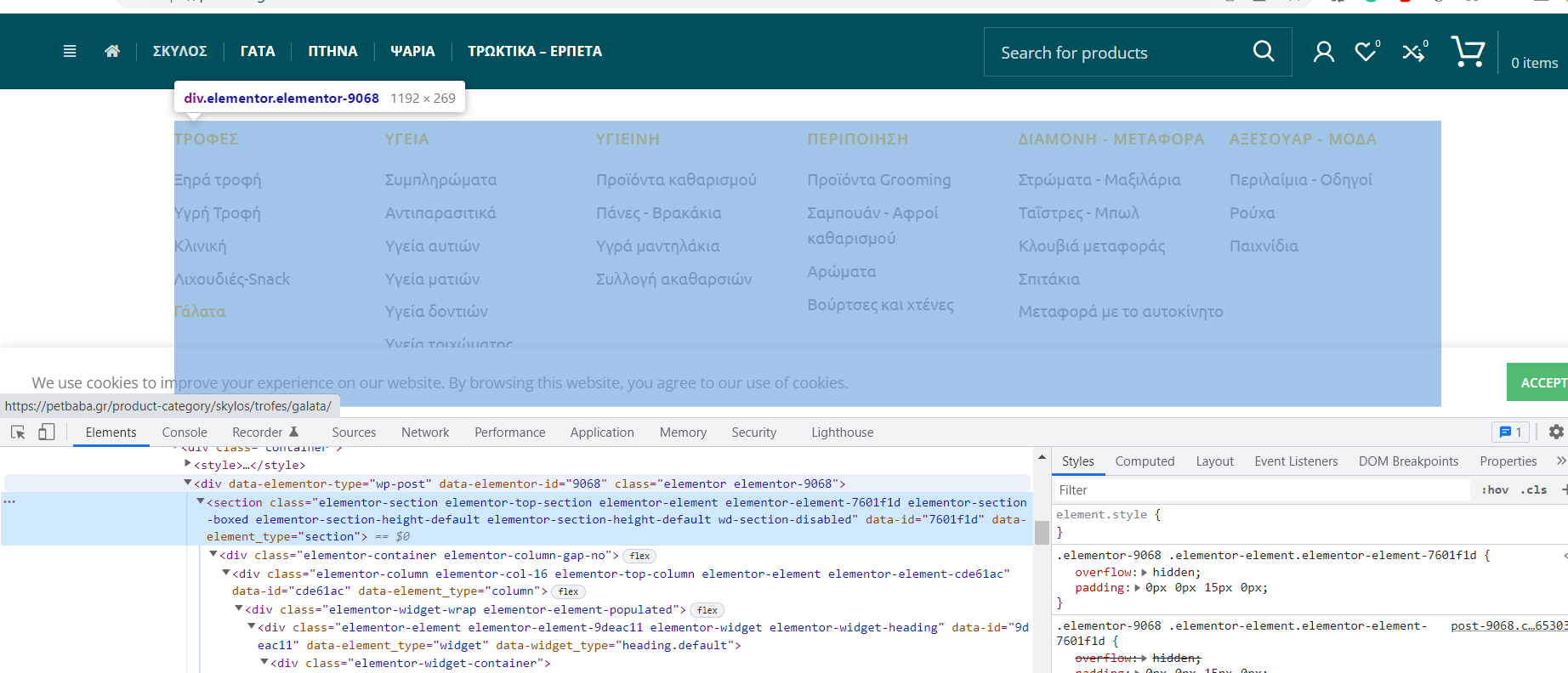This screenshot has height=673, width=1568.
Task: Open ΤΡΩΚΤΙΚΑ – ΕΡΠΕΤΑ menu item
Action: pyautogui.click(x=535, y=51)
